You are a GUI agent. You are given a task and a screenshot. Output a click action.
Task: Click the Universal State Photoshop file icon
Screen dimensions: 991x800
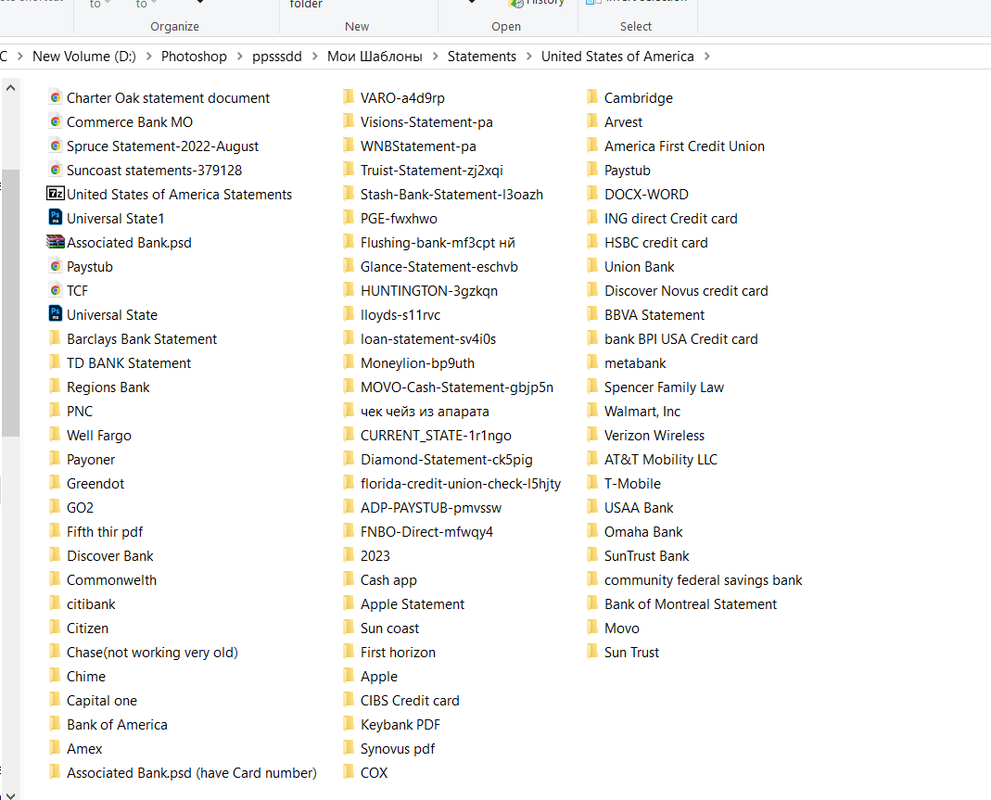click(x=56, y=314)
